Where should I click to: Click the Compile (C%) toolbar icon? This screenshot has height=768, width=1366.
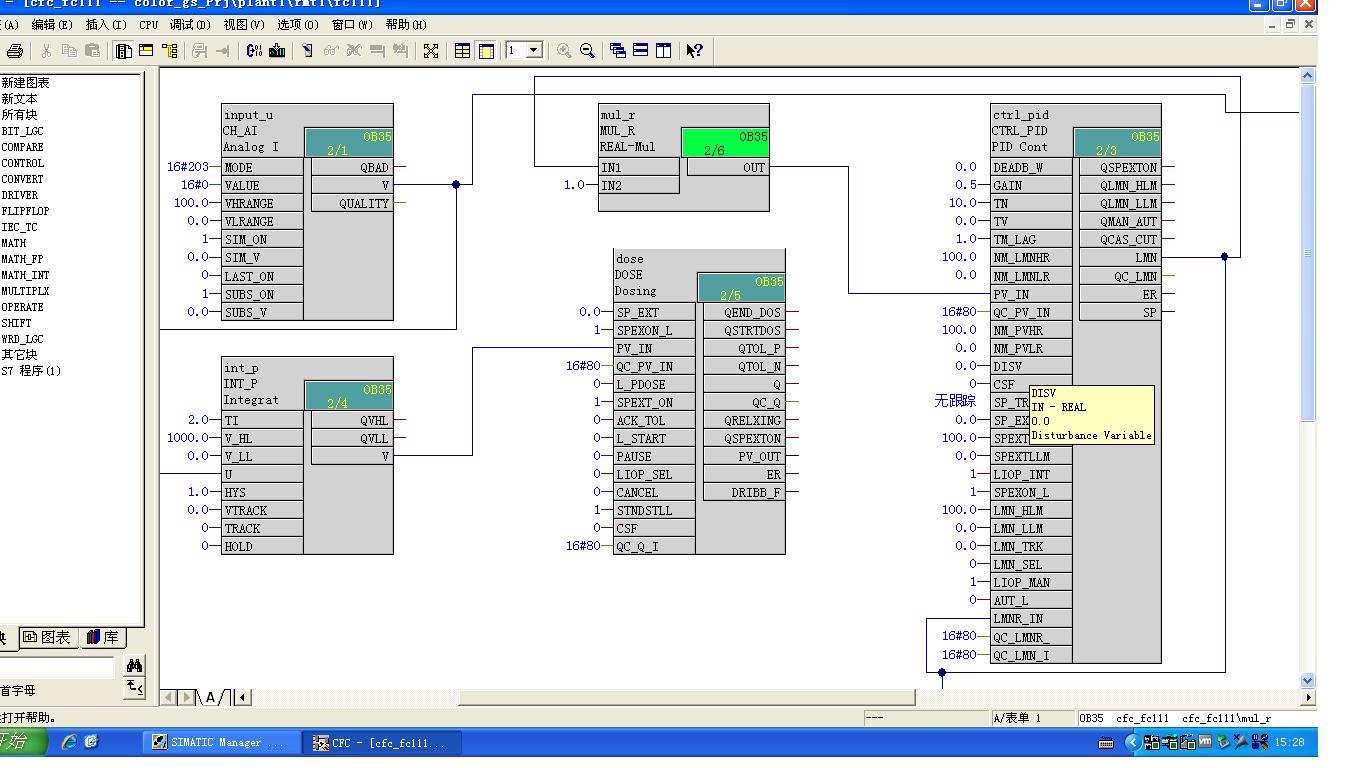[x=253, y=51]
